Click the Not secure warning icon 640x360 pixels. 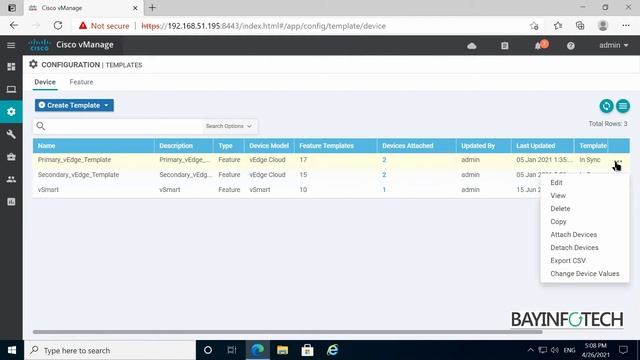pos(83,26)
